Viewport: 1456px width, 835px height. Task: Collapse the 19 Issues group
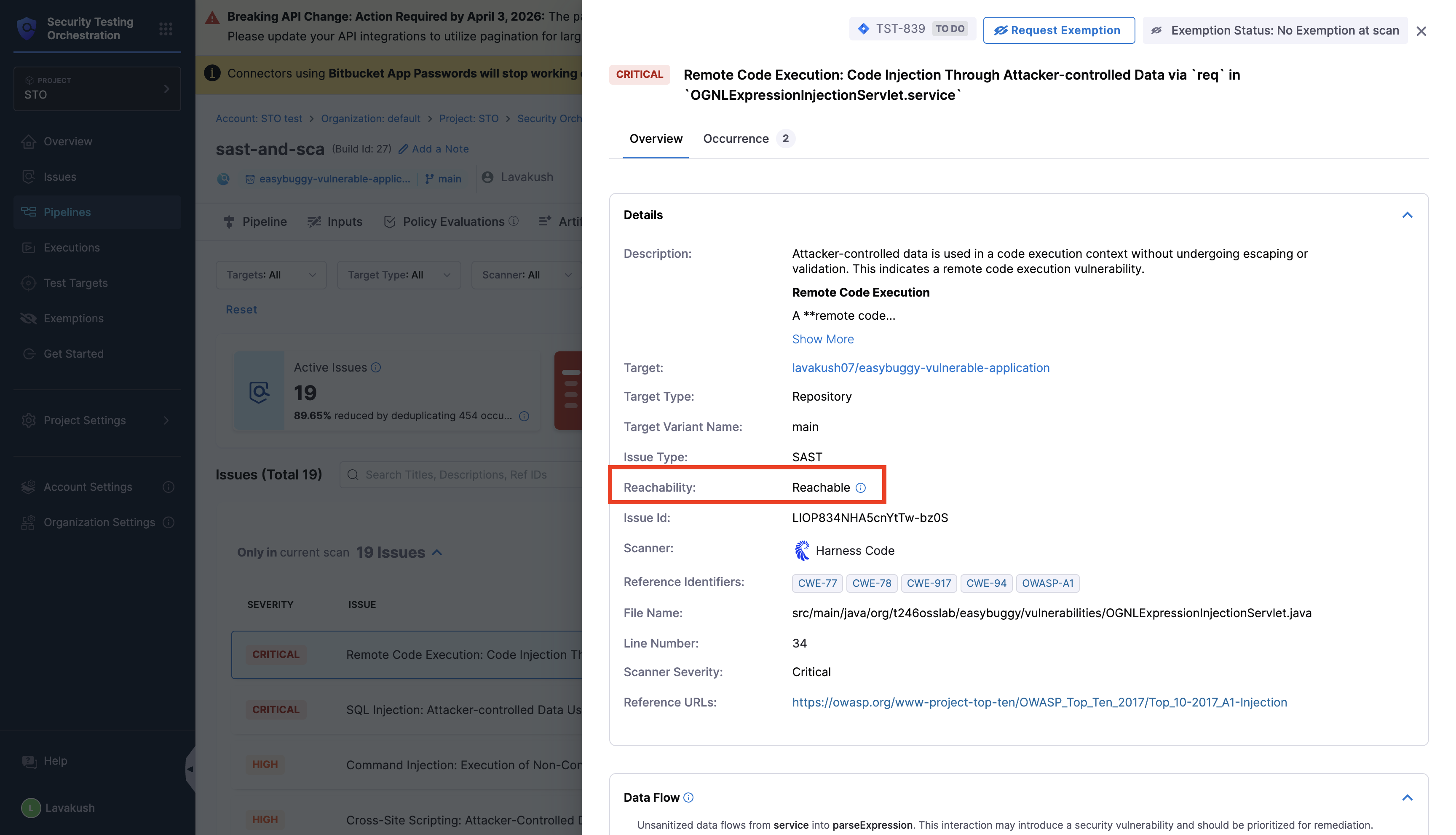tap(437, 552)
